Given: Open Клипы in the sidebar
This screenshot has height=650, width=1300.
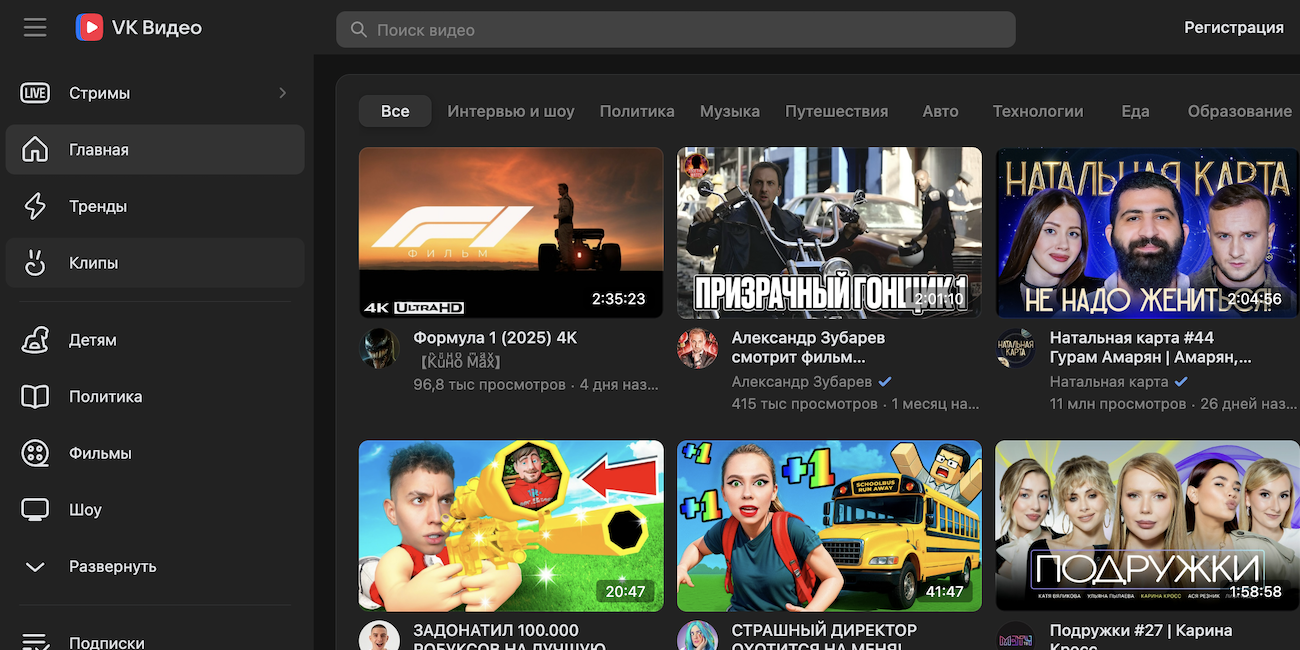Looking at the screenshot, I should (93, 263).
